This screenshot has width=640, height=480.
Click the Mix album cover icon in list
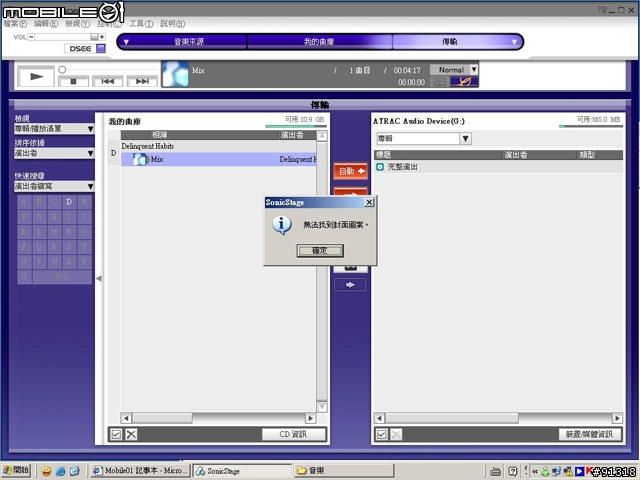click(140, 159)
